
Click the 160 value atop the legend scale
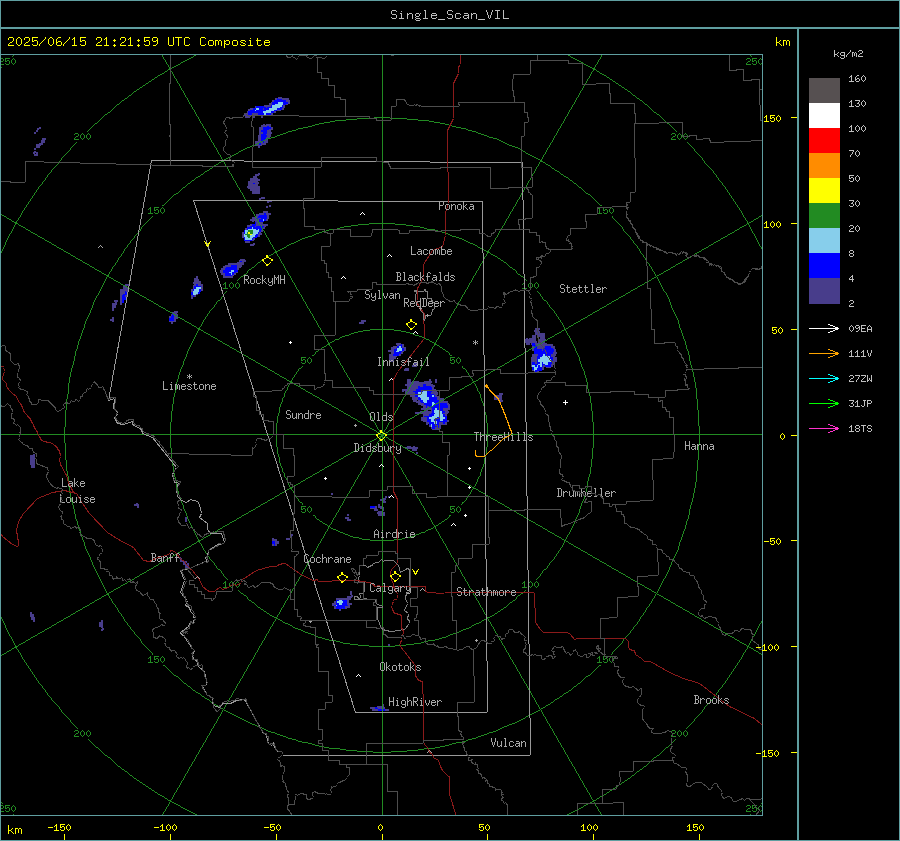[x=858, y=79]
